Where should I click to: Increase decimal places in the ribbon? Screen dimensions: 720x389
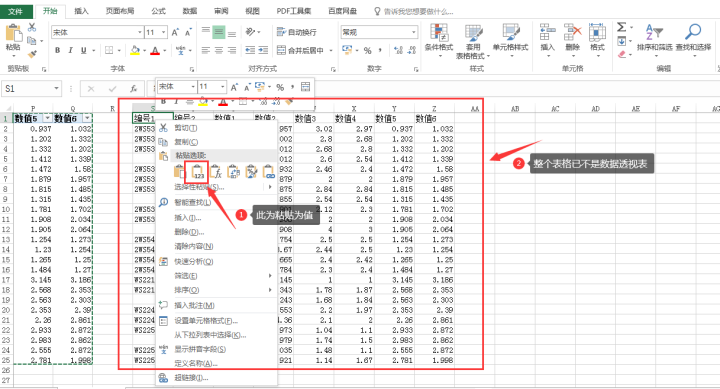[398, 51]
